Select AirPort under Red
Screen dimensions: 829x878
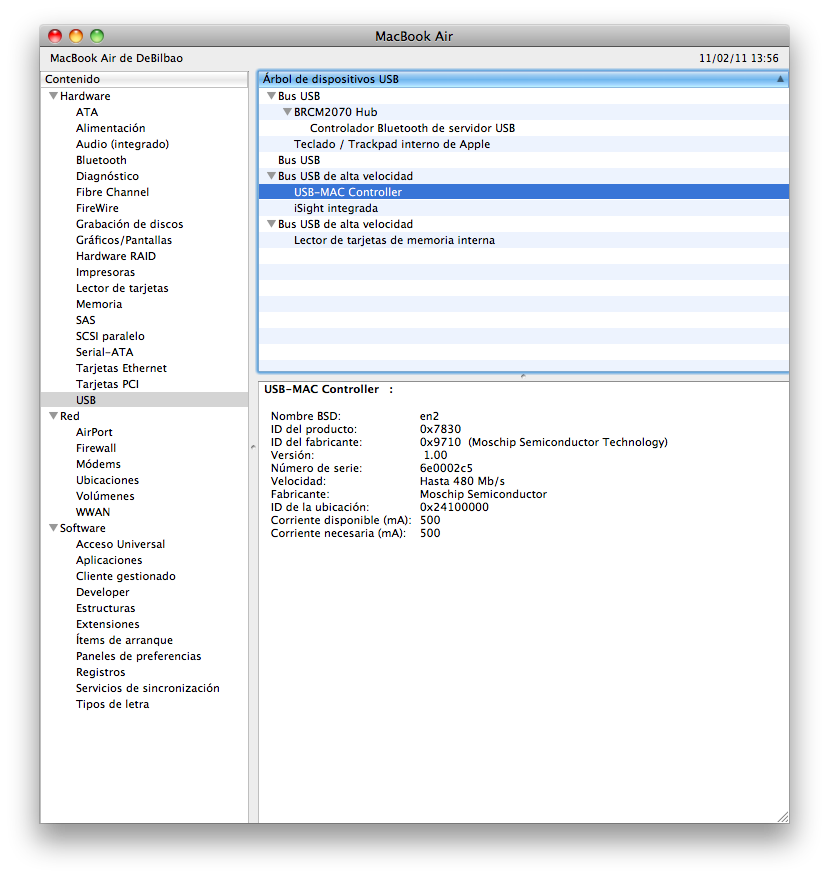coord(95,432)
